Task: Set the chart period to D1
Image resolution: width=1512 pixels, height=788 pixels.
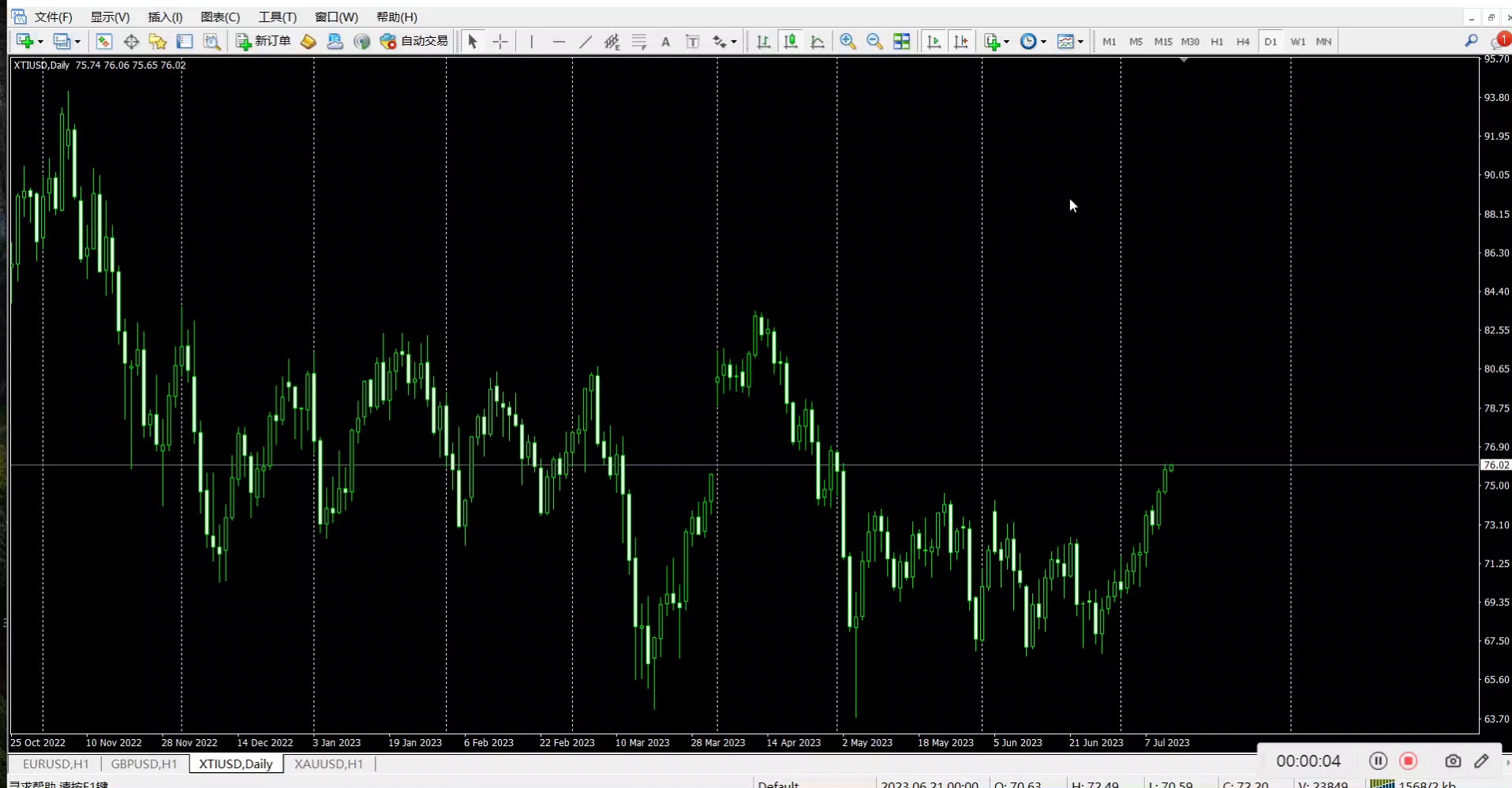Action: point(1271,42)
